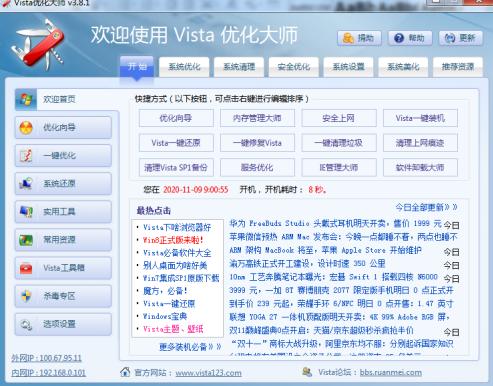
Task: Click the 清理Vista SP1备份 button
Action: pos(176,168)
